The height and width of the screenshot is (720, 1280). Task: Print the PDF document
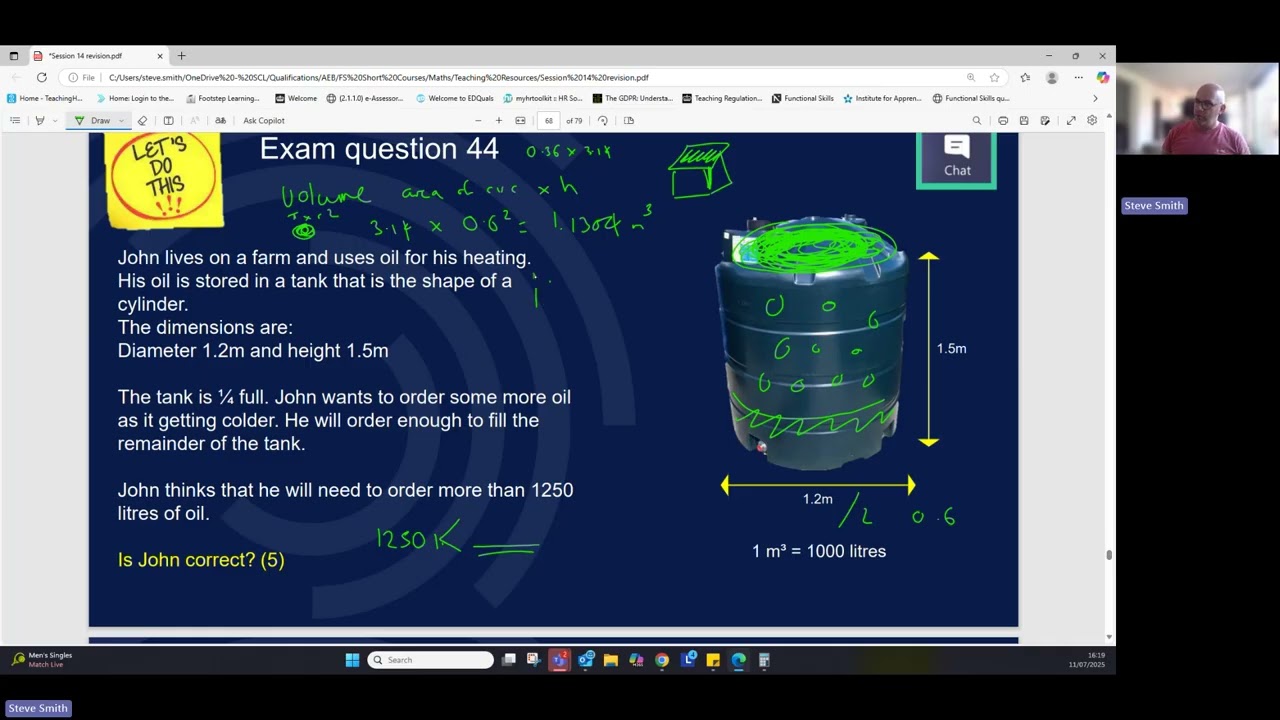[x=1003, y=120]
